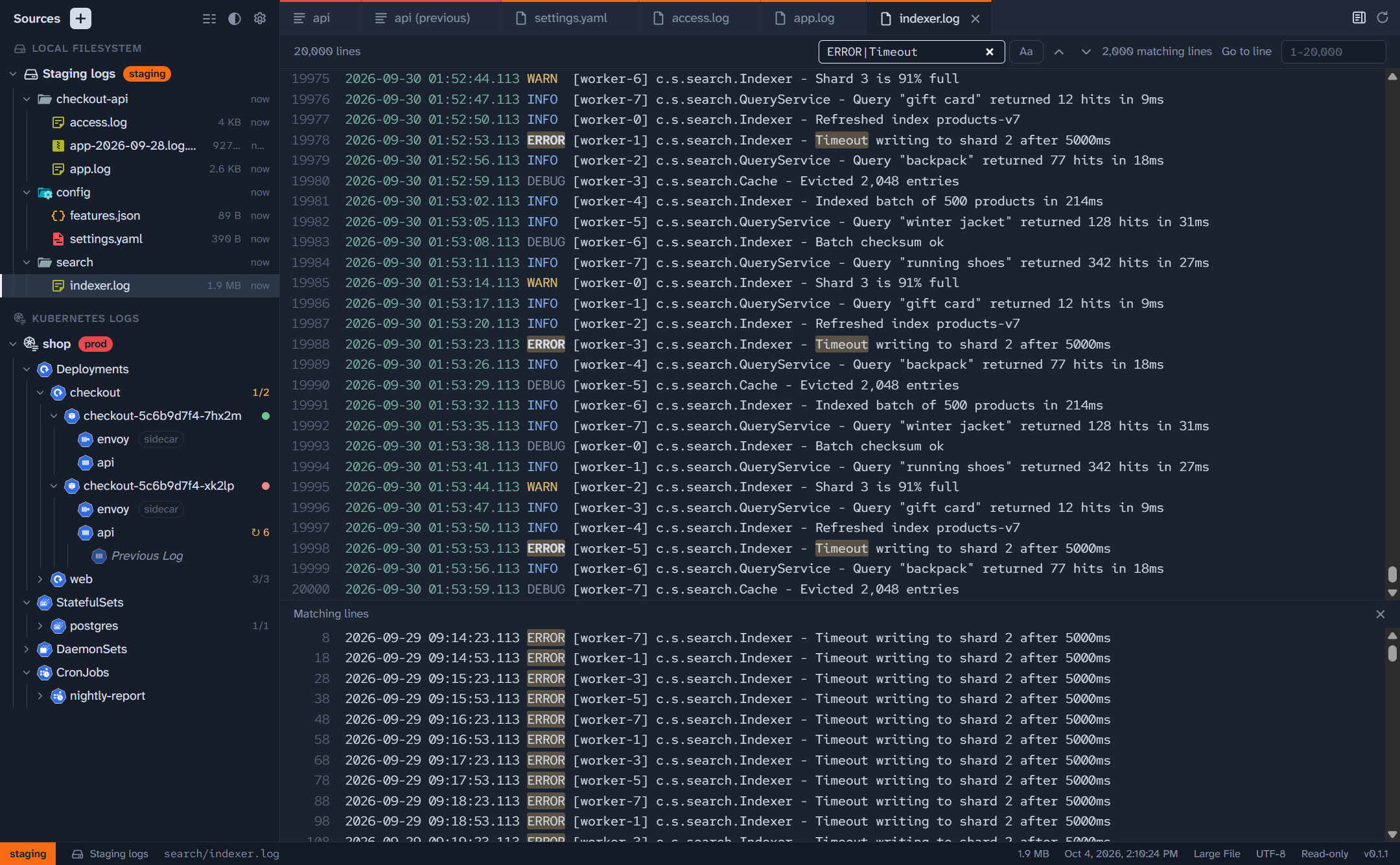Close the indexer.log tab

[x=975, y=19]
